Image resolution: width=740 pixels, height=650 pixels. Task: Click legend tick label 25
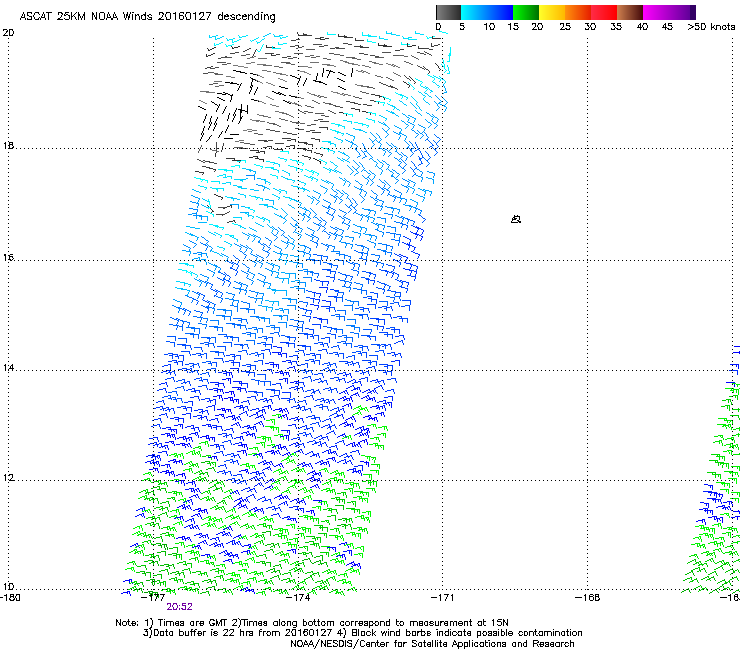pyautogui.click(x=565, y=27)
